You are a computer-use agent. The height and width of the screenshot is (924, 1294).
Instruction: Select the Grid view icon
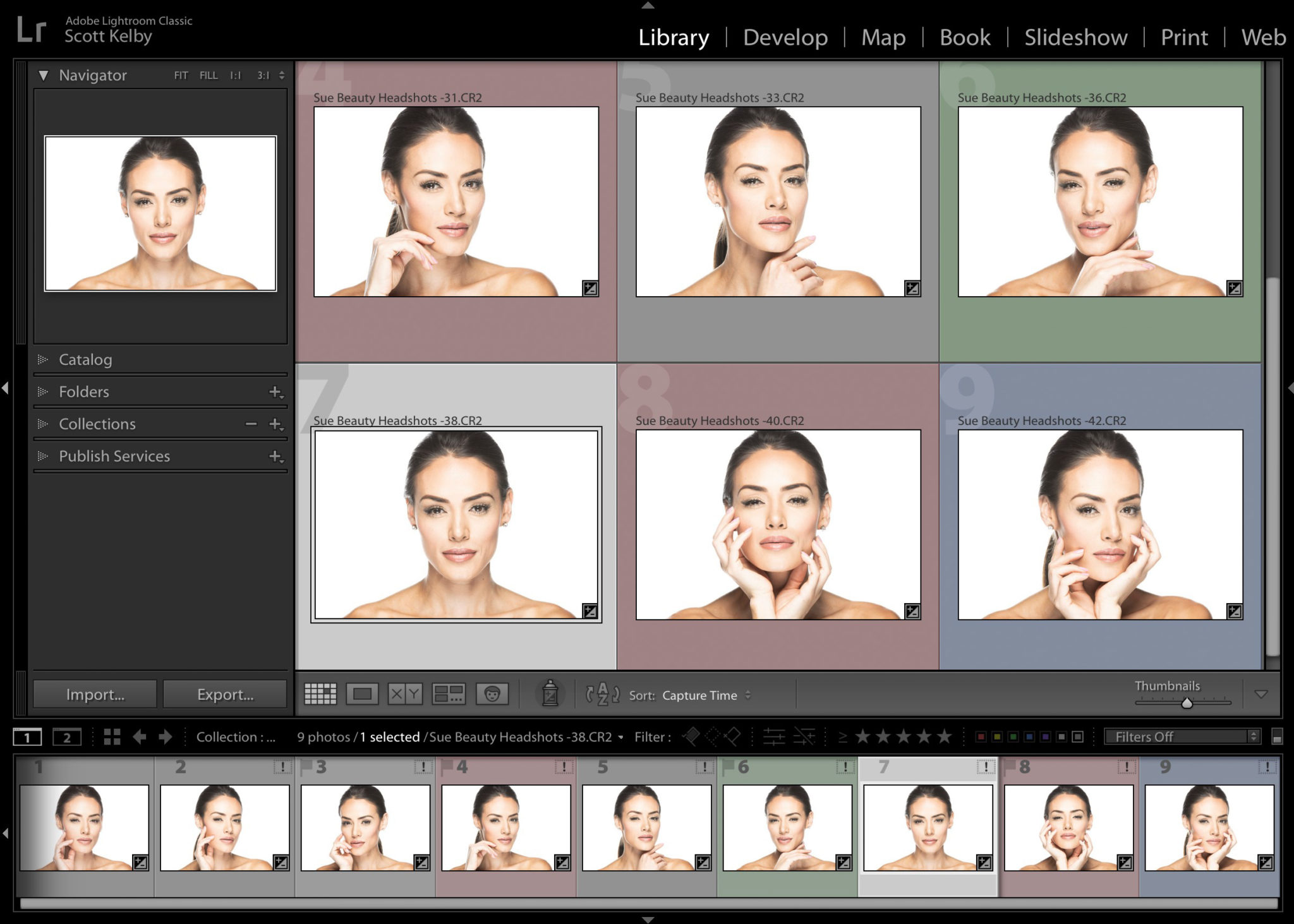point(321,695)
